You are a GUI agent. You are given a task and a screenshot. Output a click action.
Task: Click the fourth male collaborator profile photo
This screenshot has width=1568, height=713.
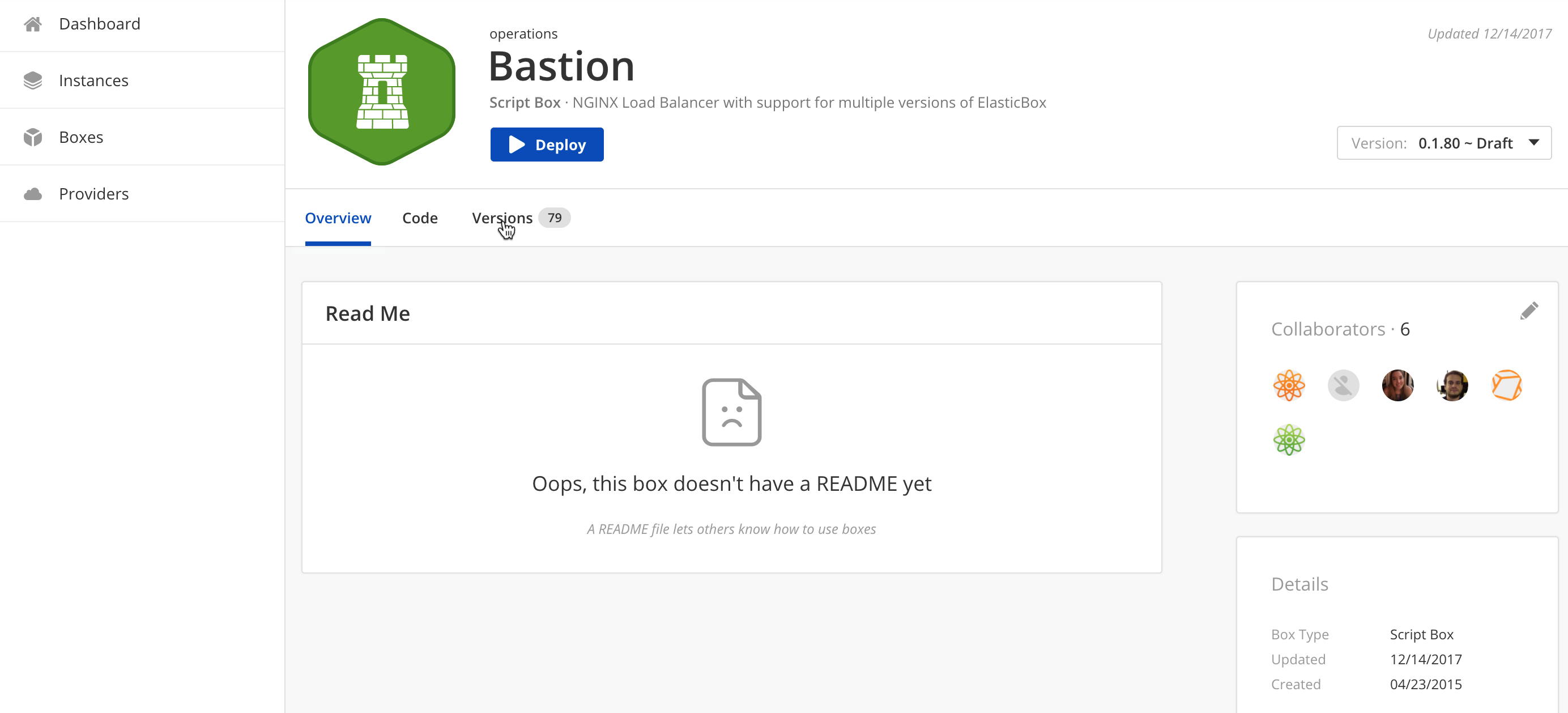(x=1452, y=385)
